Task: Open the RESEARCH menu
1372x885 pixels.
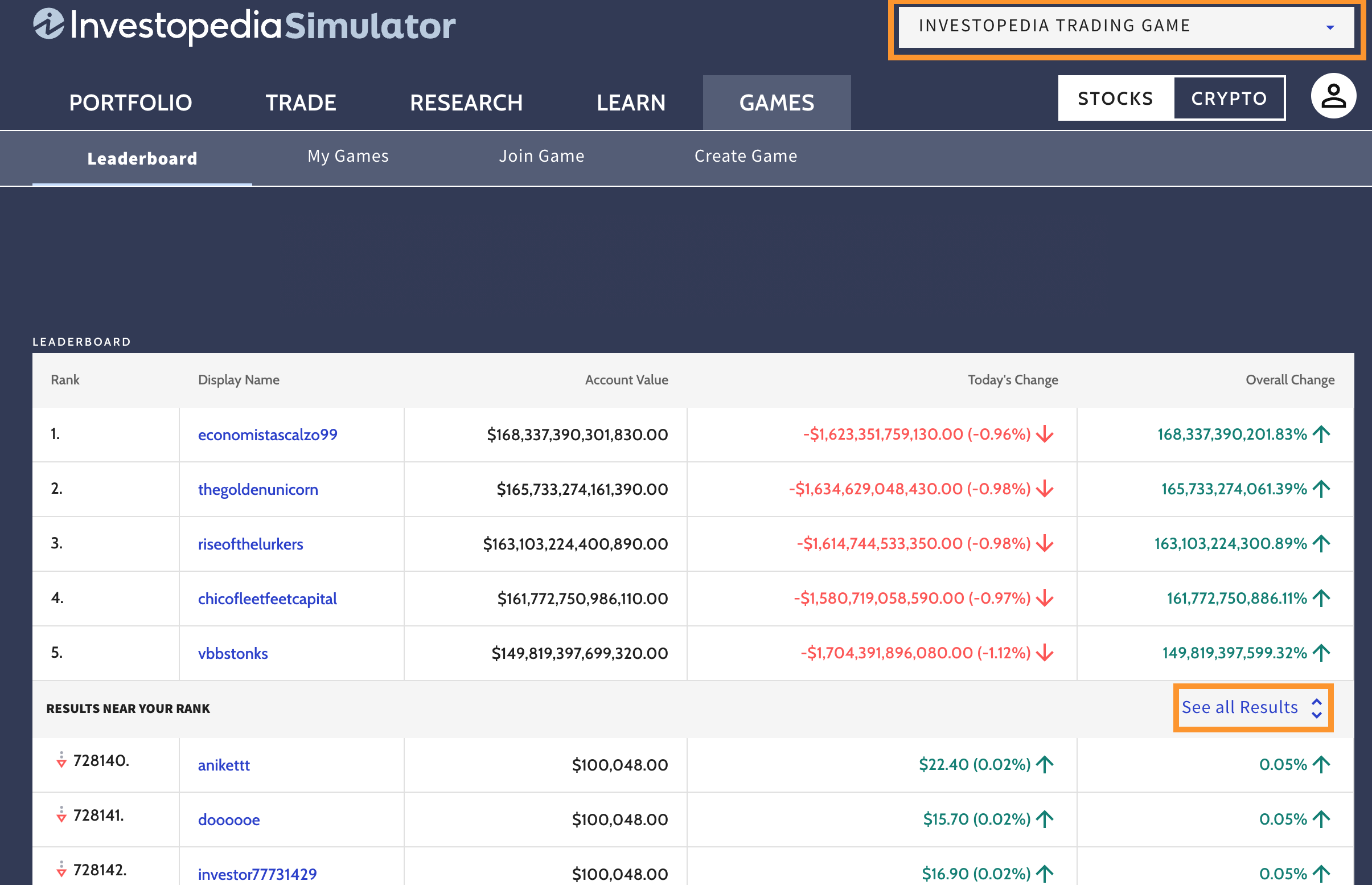Action: pos(466,103)
